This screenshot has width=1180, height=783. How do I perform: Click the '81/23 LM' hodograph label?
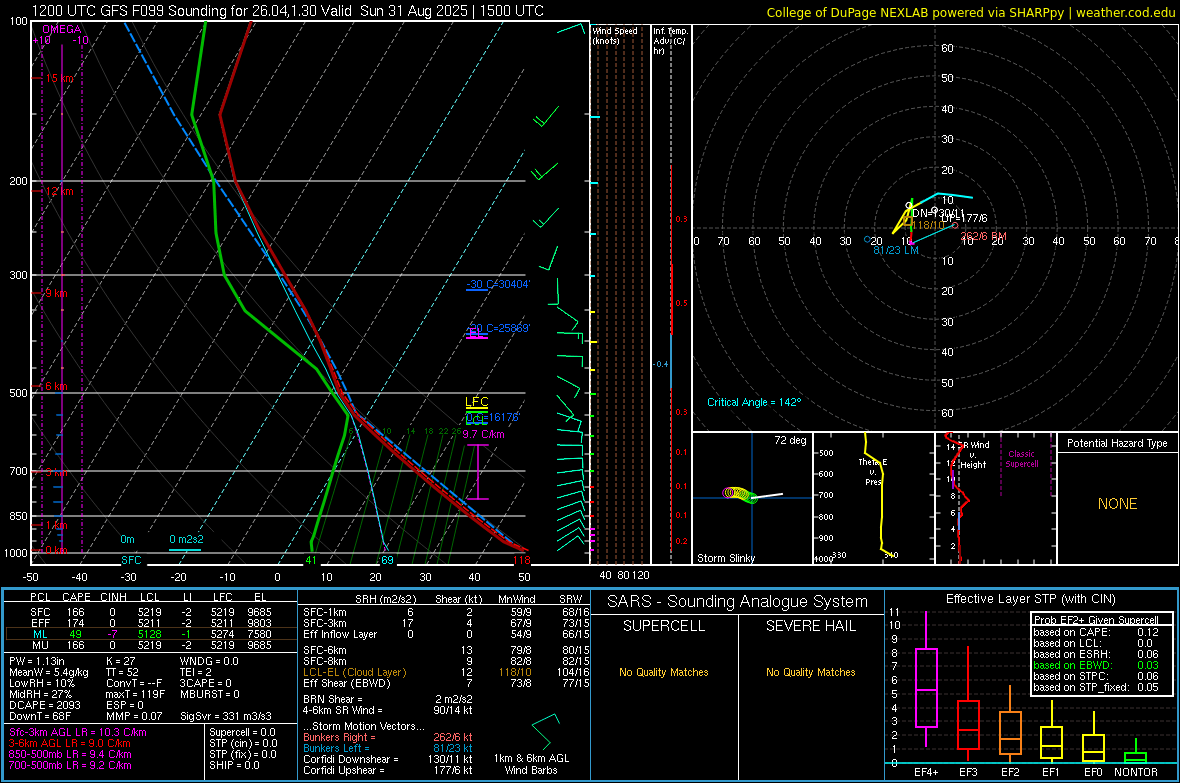click(x=896, y=250)
